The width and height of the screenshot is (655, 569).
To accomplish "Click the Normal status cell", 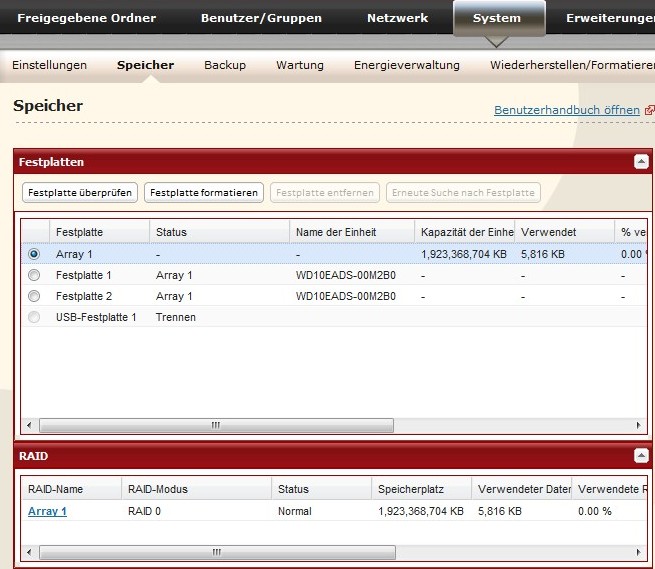I will [294, 511].
